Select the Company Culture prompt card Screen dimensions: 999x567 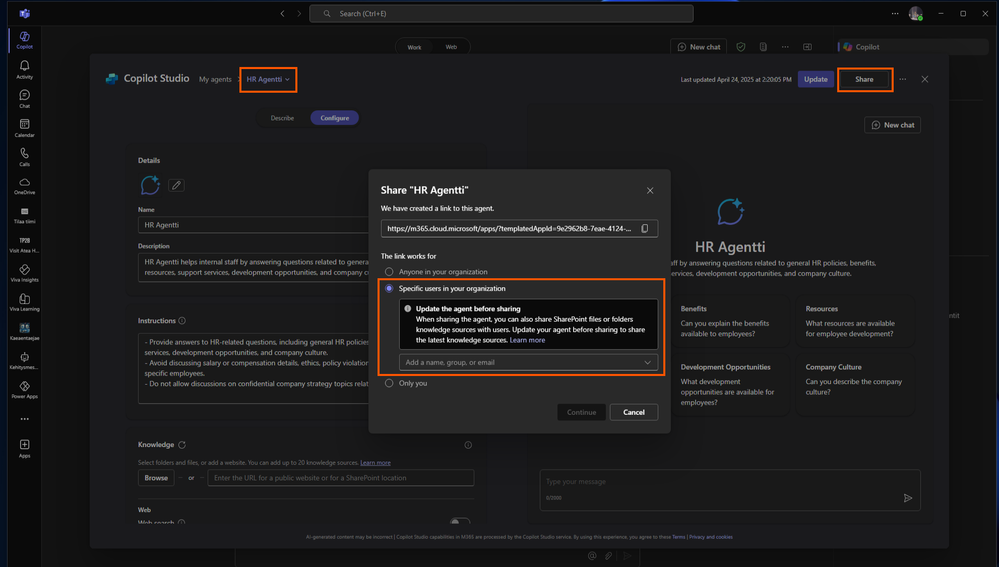[x=854, y=384]
